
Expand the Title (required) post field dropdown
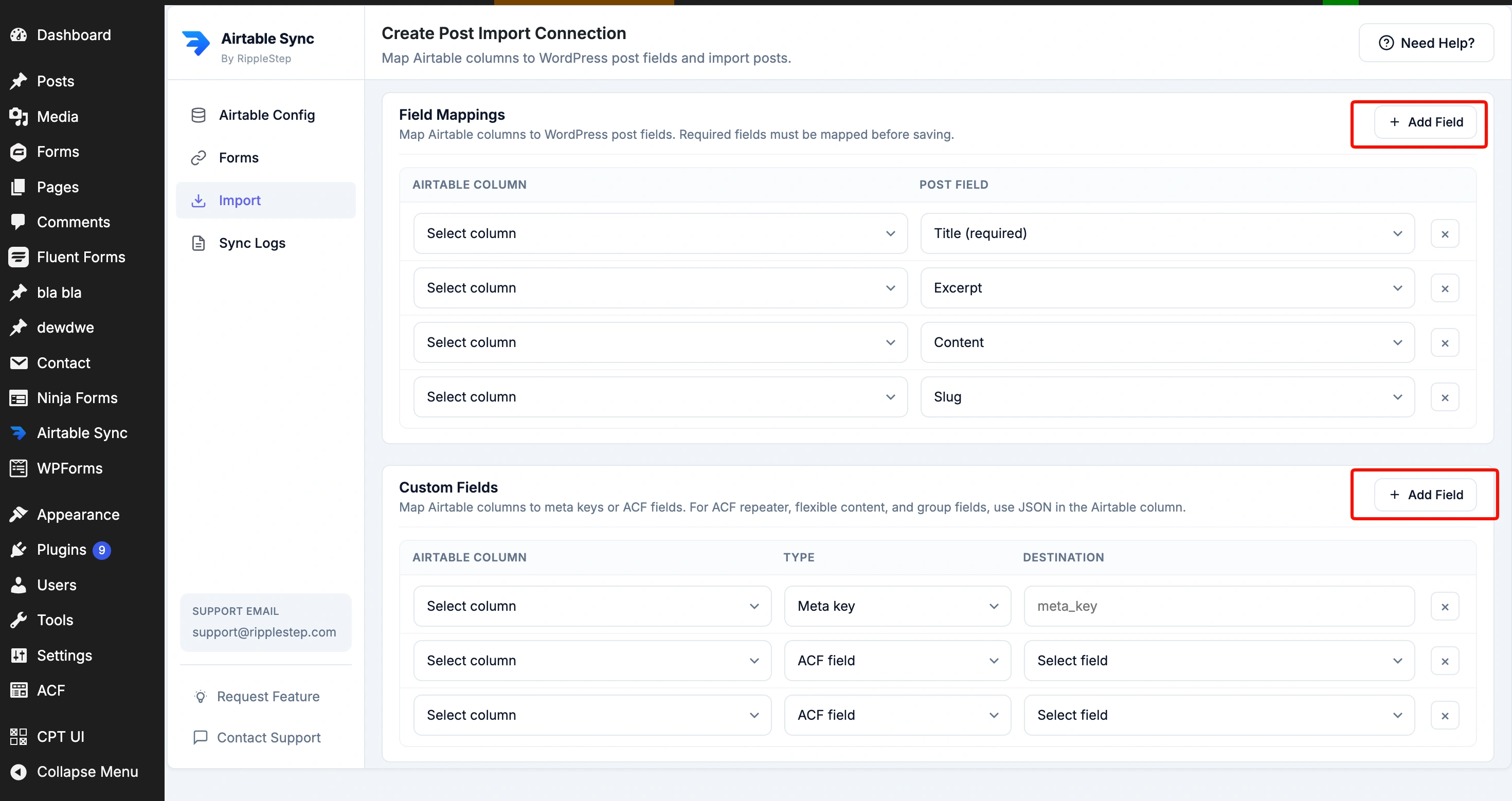pos(1167,233)
